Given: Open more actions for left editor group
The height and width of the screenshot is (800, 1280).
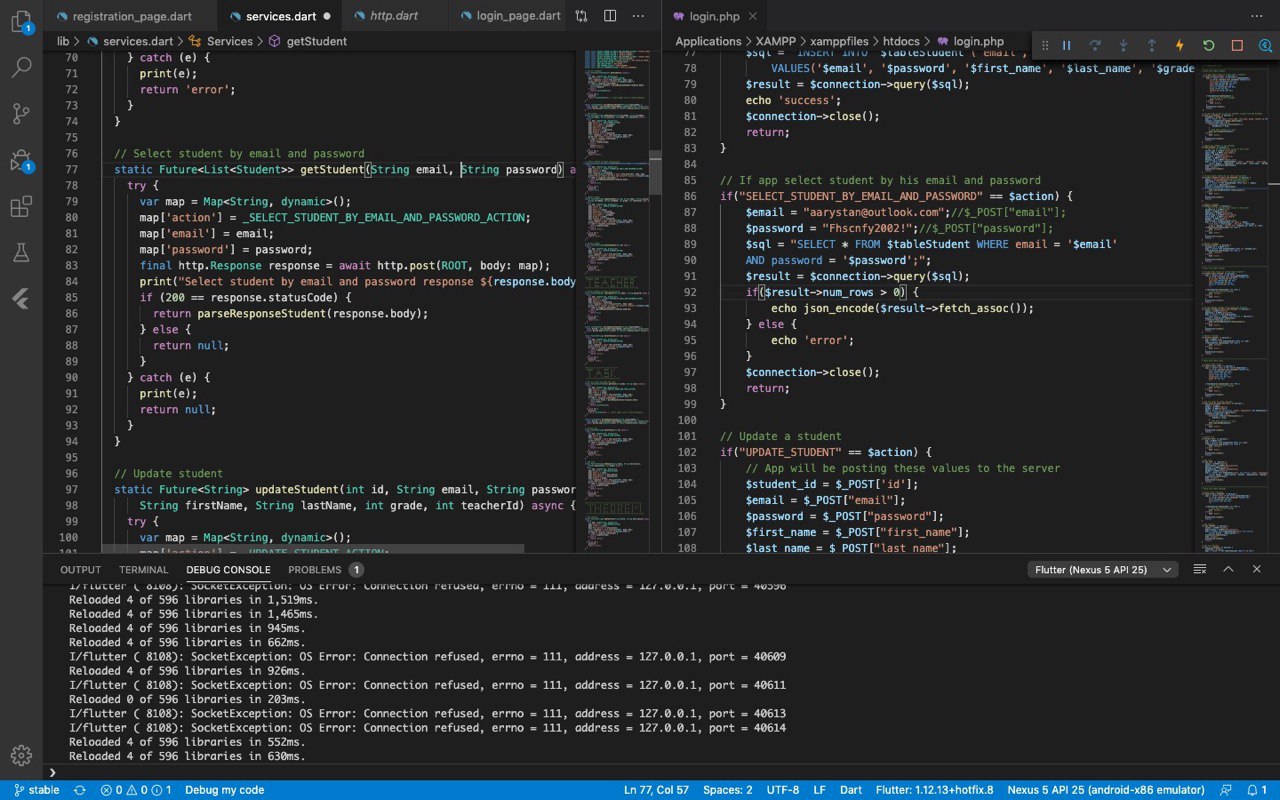Looking at the screenshot, I should click(638, 16).
